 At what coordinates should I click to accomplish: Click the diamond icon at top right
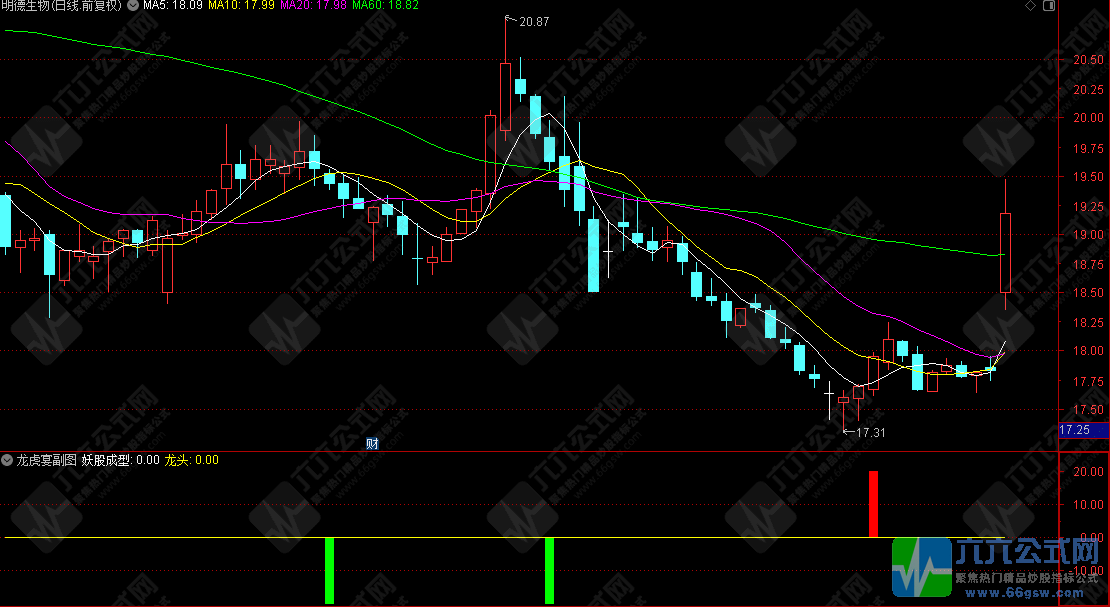click(1031, 6)
